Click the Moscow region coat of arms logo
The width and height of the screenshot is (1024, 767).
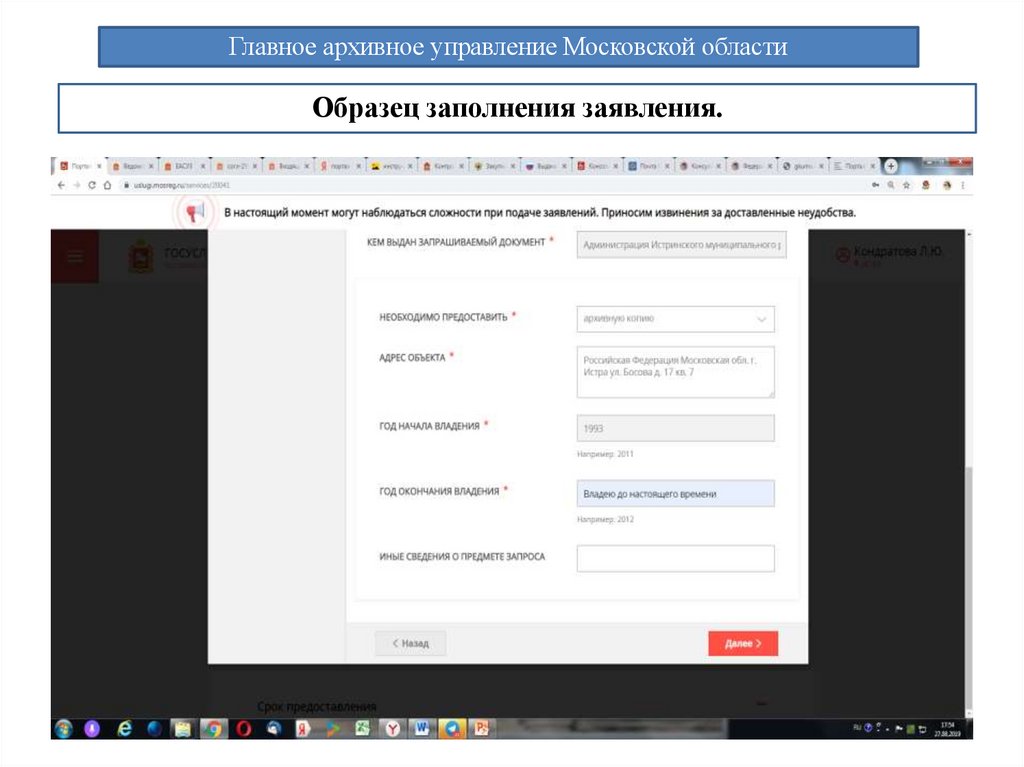(x=141, y=257)
